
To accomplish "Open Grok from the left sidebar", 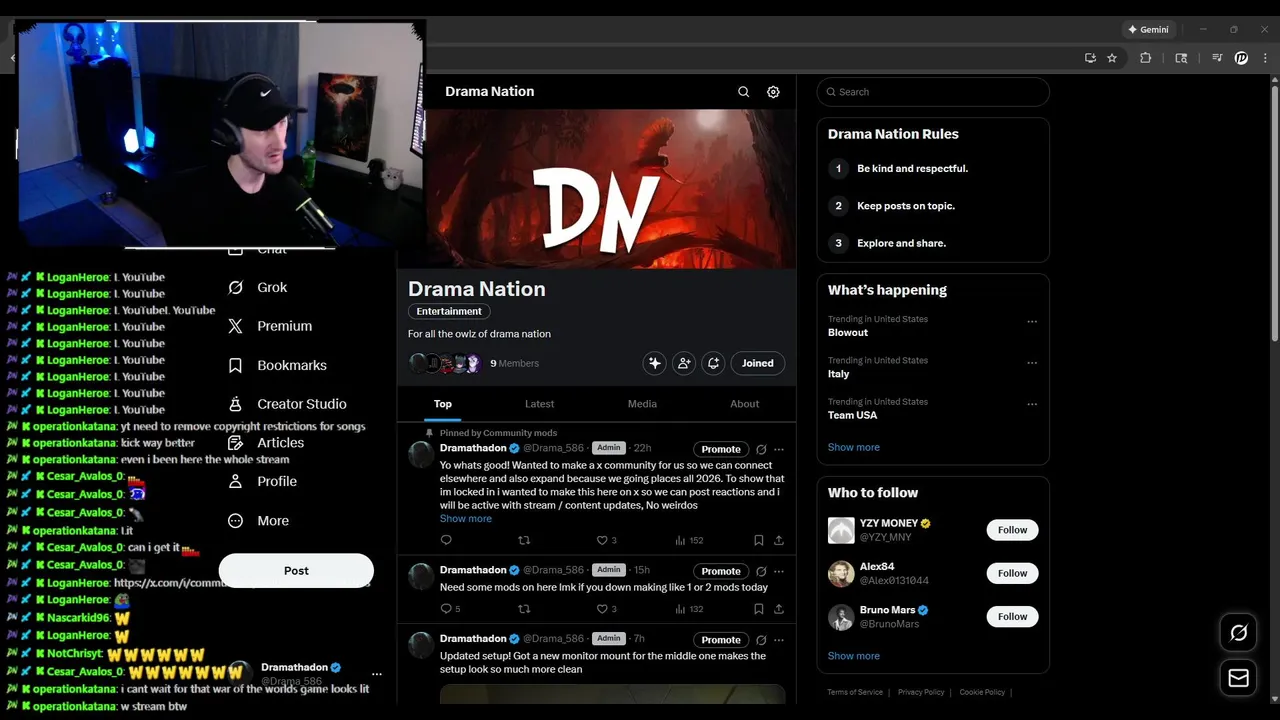I will click(260, 287).
